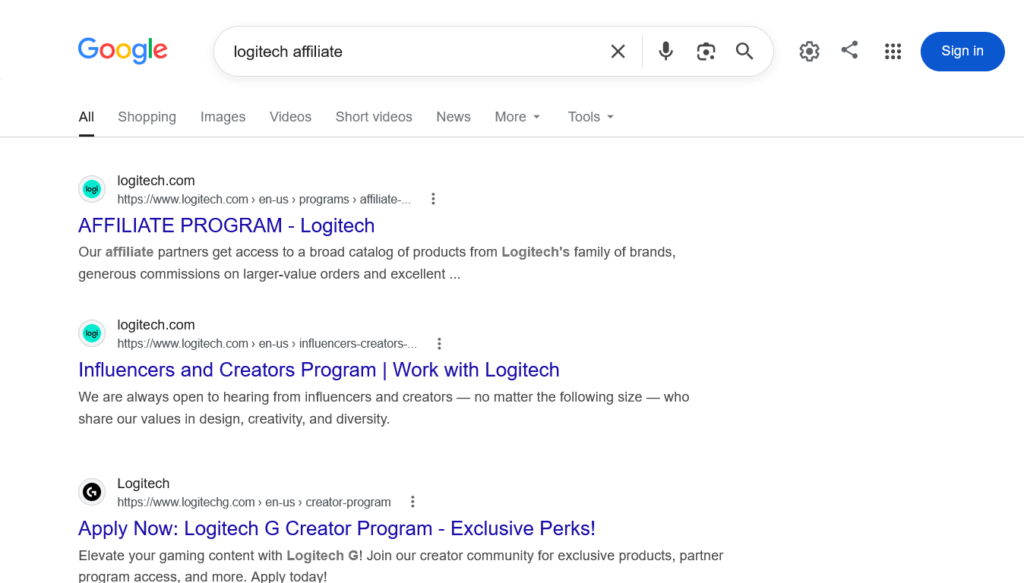
Task: Open three-dot menu for Affiliate Program result
Action: [433, 199]
